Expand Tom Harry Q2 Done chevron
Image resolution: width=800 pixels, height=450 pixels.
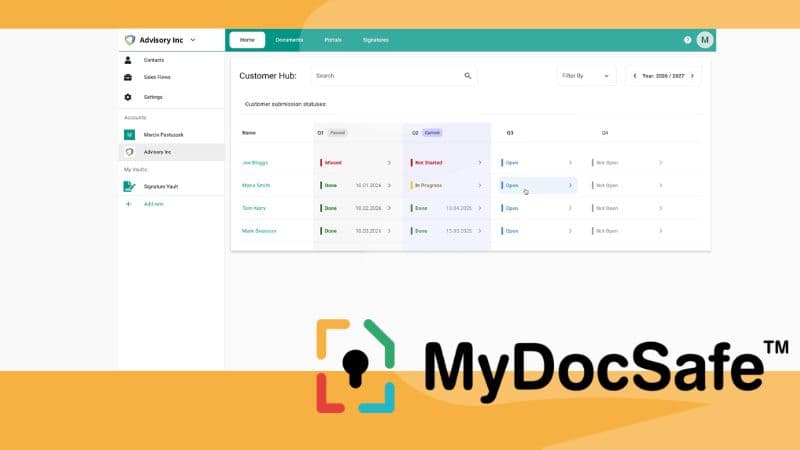click(480, 208)
